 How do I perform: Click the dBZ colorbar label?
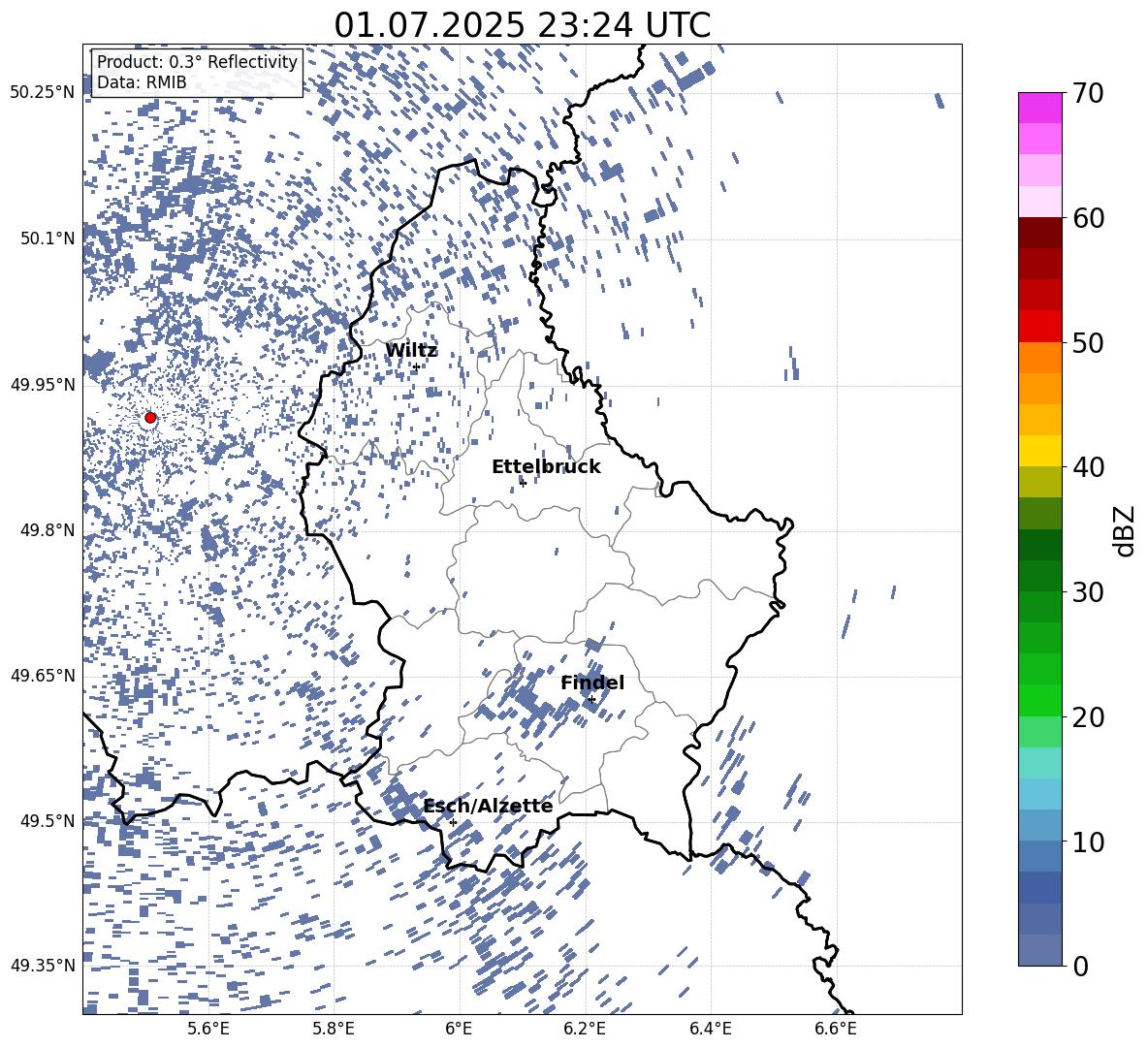pyautogui.click(x=1126, y=530)
